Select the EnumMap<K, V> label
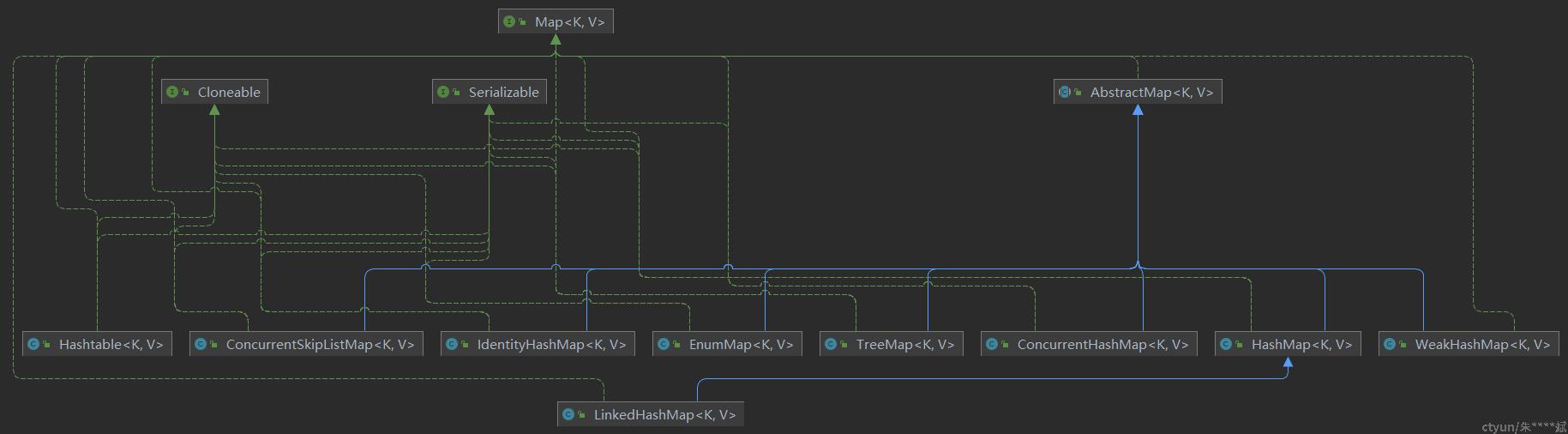 [x=741, y=344]
